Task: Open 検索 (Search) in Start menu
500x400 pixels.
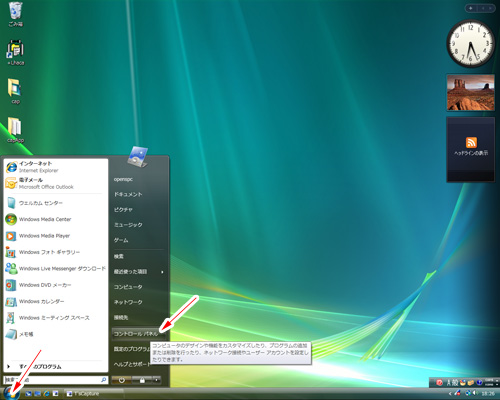Action: pyautogui.click(x=138, y=256)
